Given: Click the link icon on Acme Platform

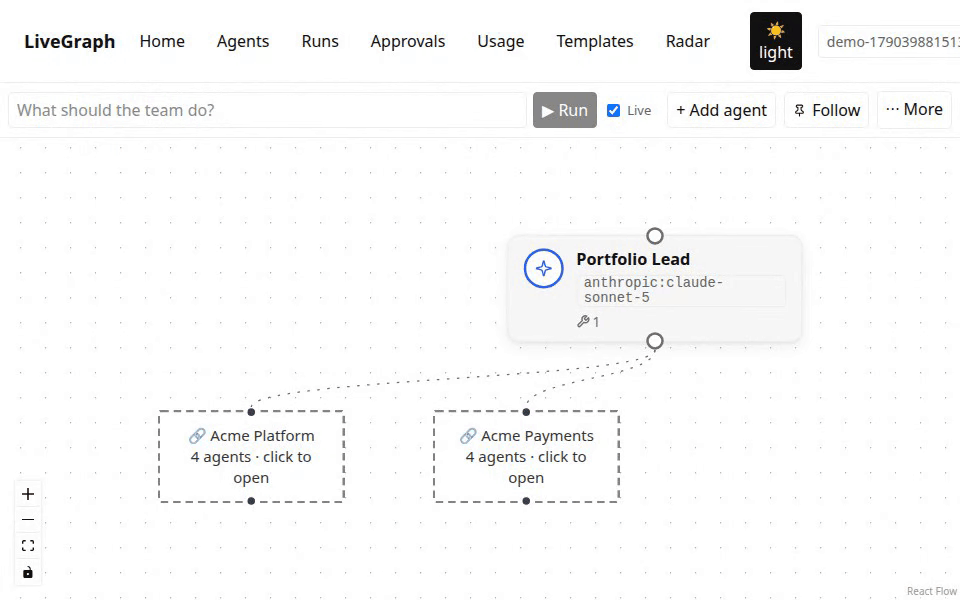Looking at the screenshot, I should (197, 436).
